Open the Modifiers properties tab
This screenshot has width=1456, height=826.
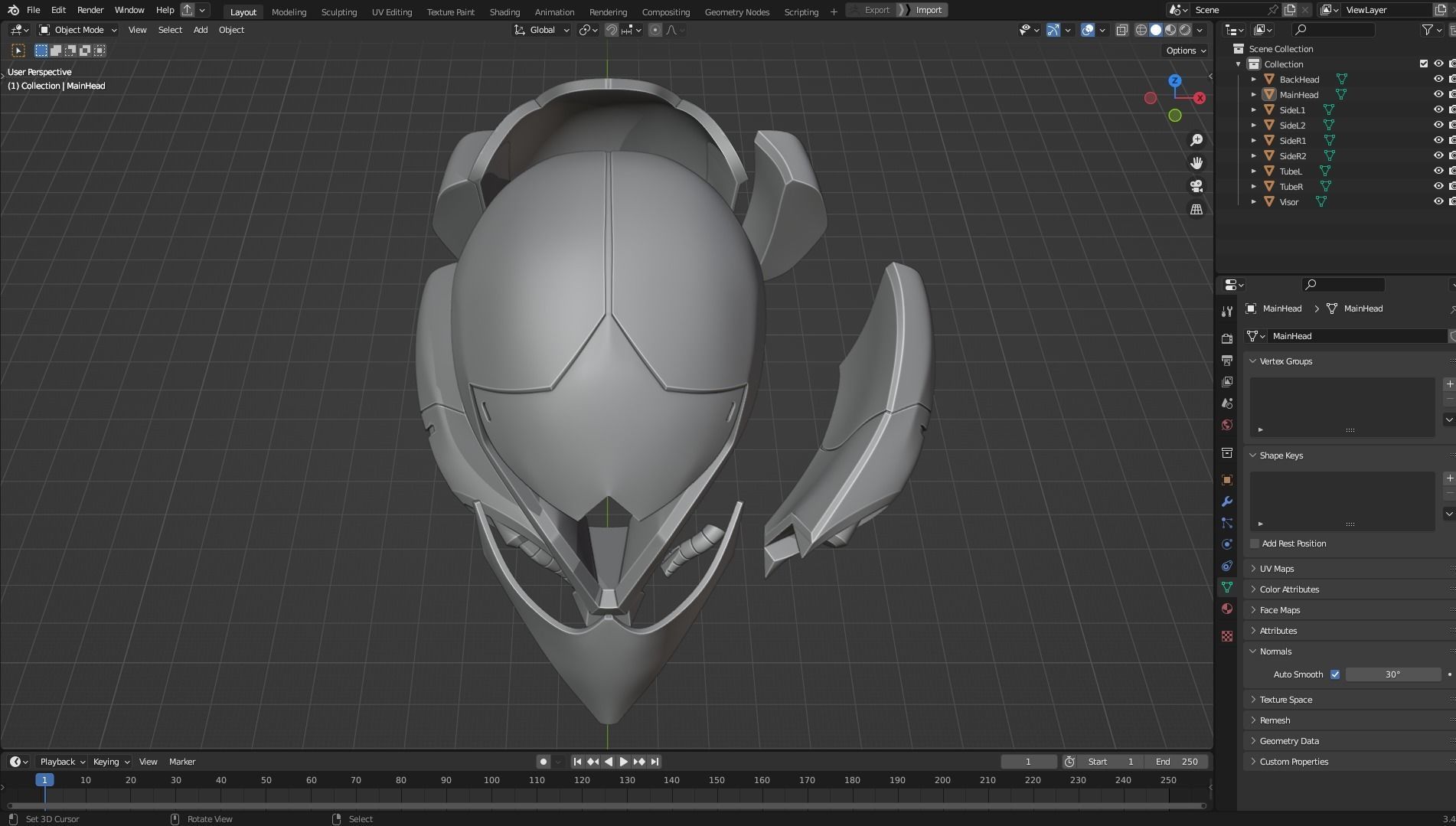coord(1227,501)
